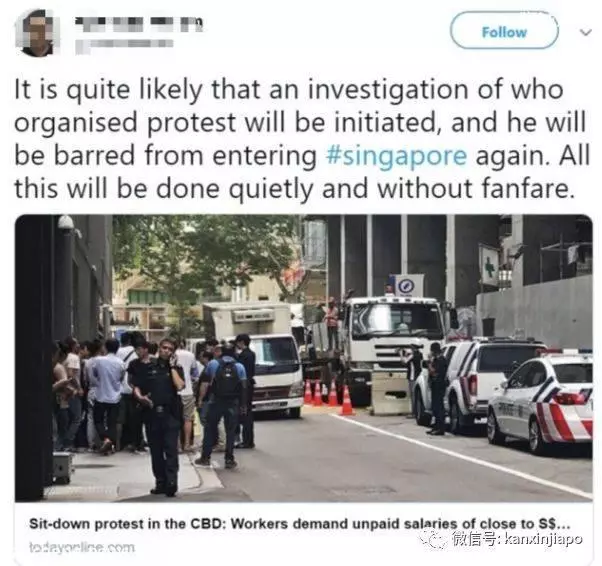Click the todayonline.com source domain
The image size is (602, 566).
(x=82, y=547)
